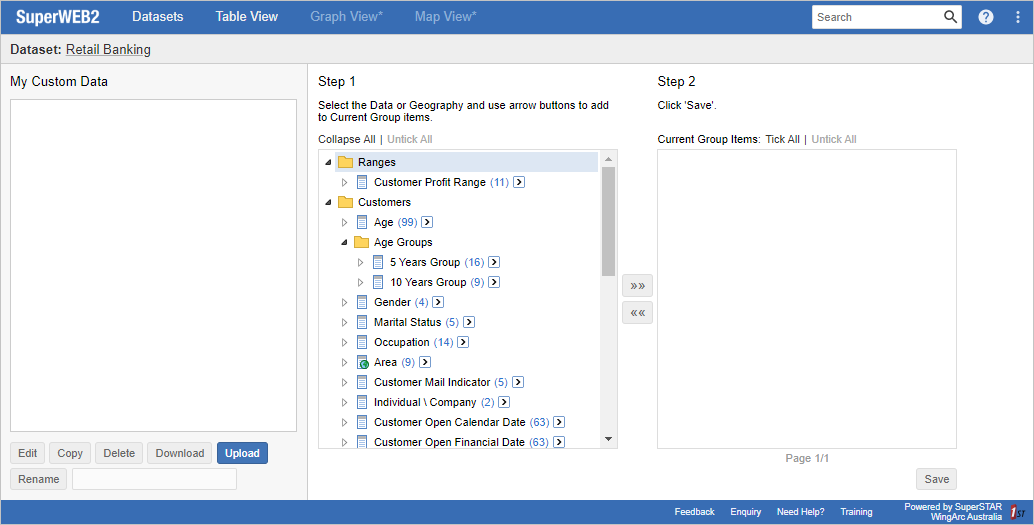Click the rename text input field
The height and width of the screenshot is (525, 1034).
154,479
